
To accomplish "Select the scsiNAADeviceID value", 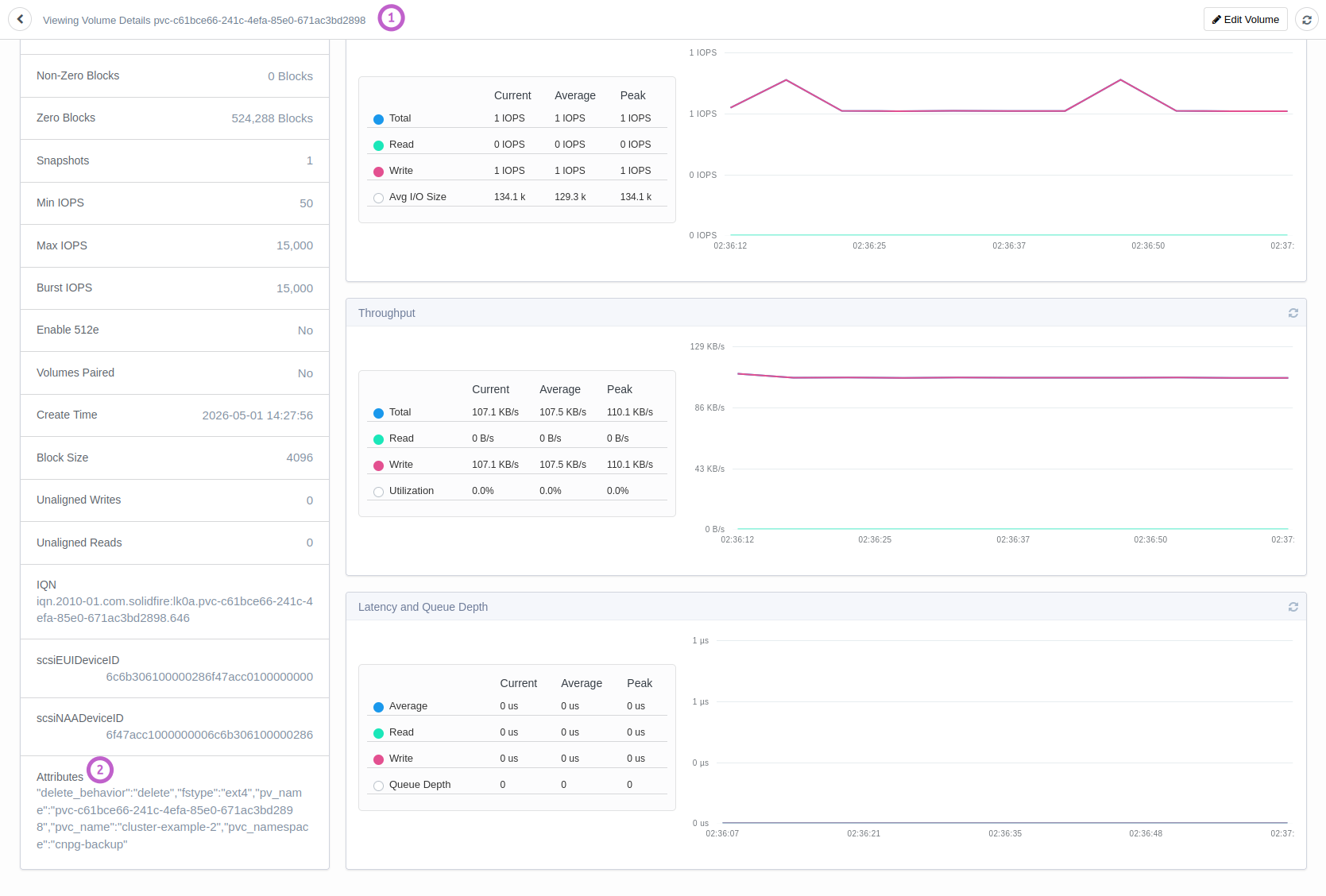I will click(210, 735).
